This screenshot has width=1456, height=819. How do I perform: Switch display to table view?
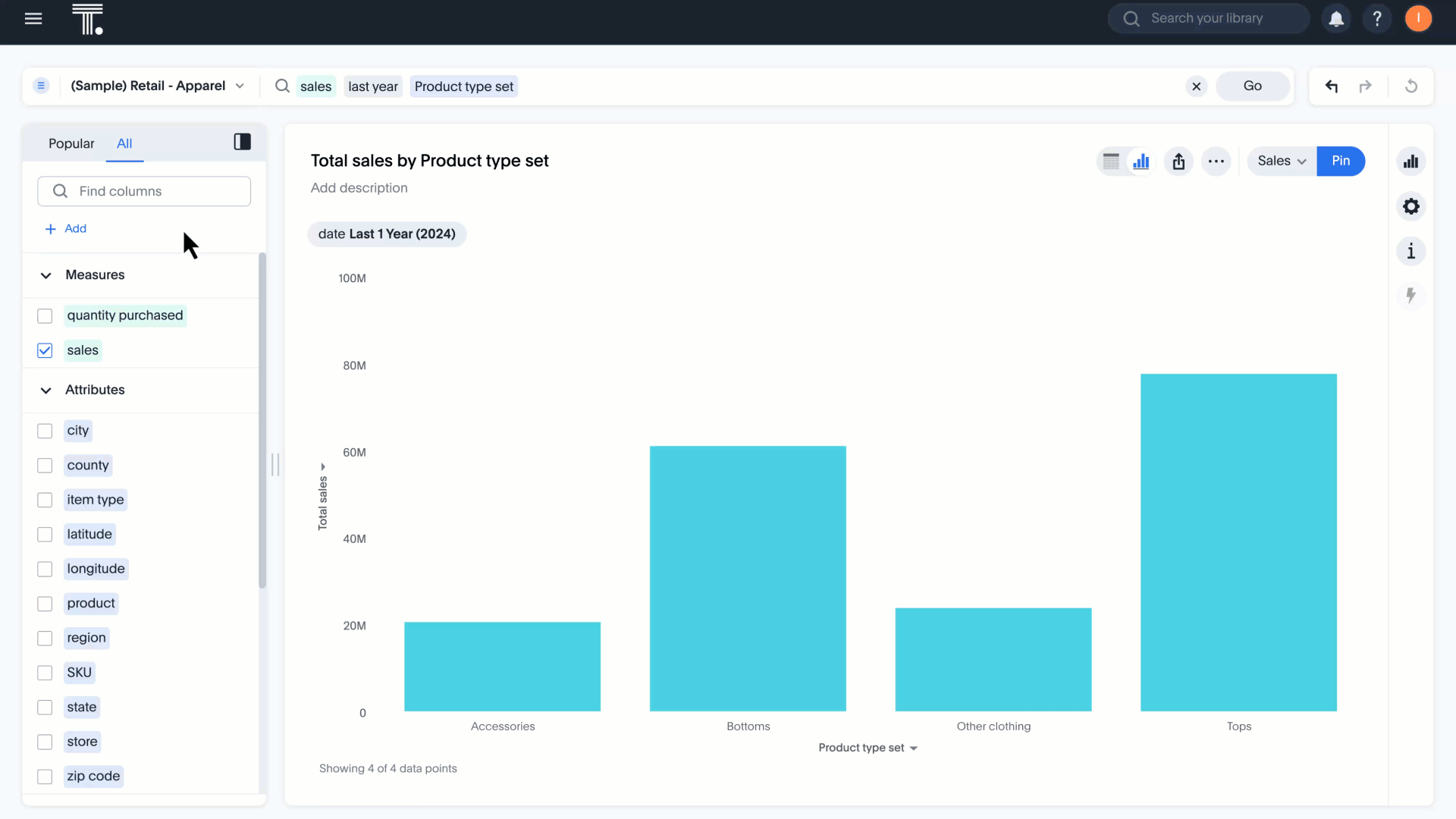click(x=1111, y=161)
